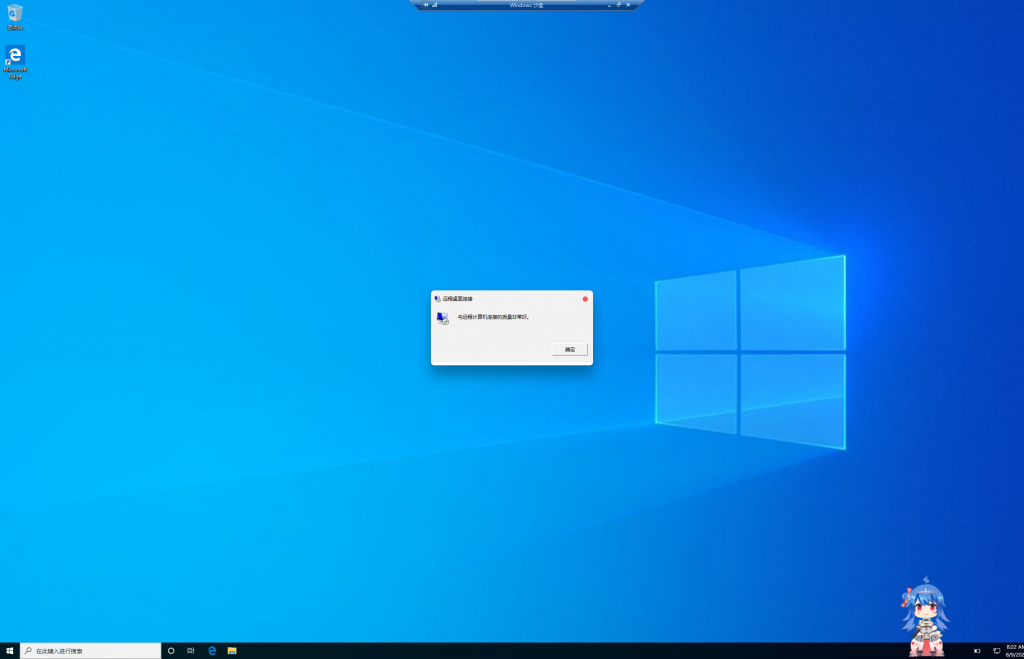Select the Microsoft Edge desktop shortcut

click(x=15, y=62)
